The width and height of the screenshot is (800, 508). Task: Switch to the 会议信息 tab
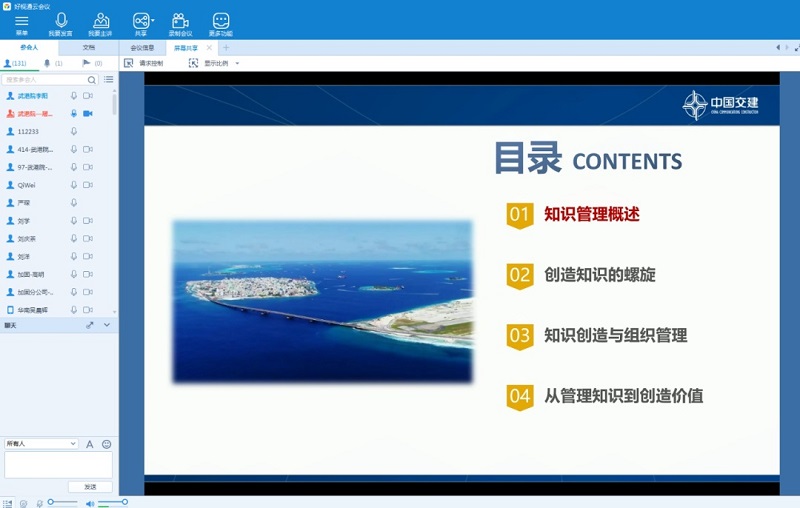142,47
